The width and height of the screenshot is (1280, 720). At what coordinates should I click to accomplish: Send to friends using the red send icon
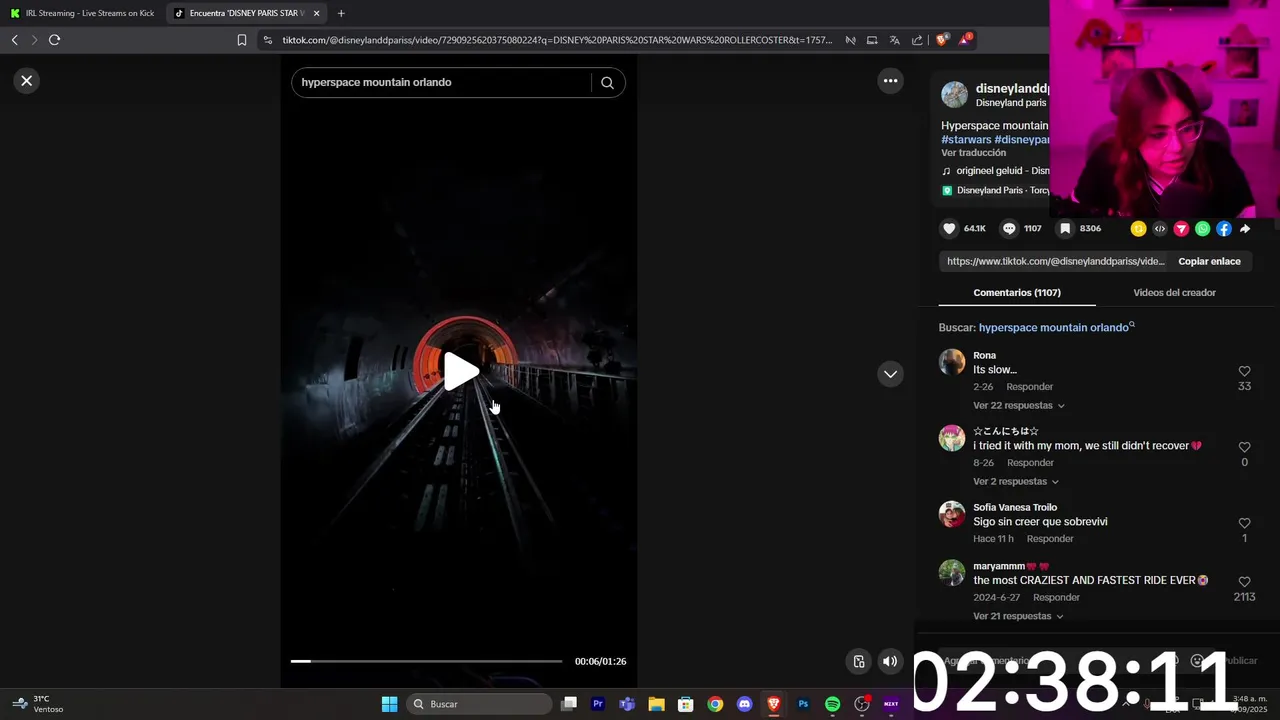1181,229
